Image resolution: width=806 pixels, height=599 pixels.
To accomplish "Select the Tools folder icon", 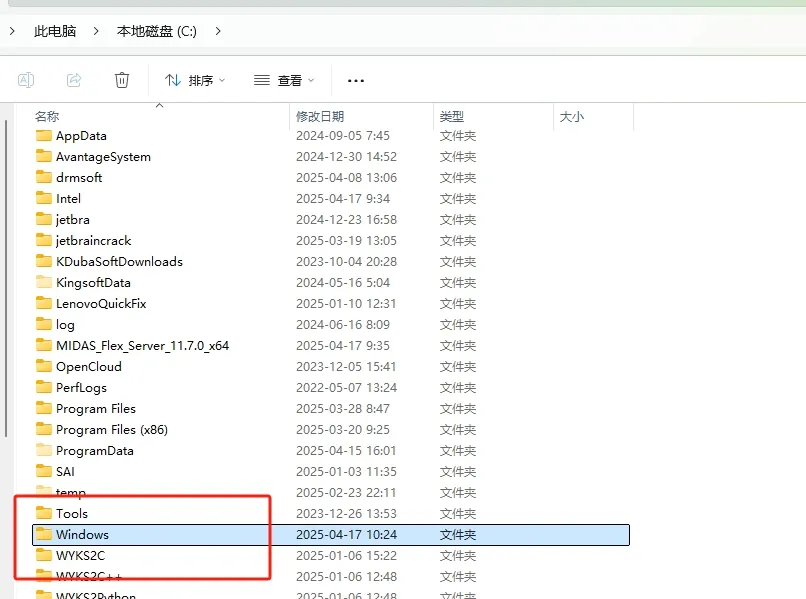I will (44, 513).
